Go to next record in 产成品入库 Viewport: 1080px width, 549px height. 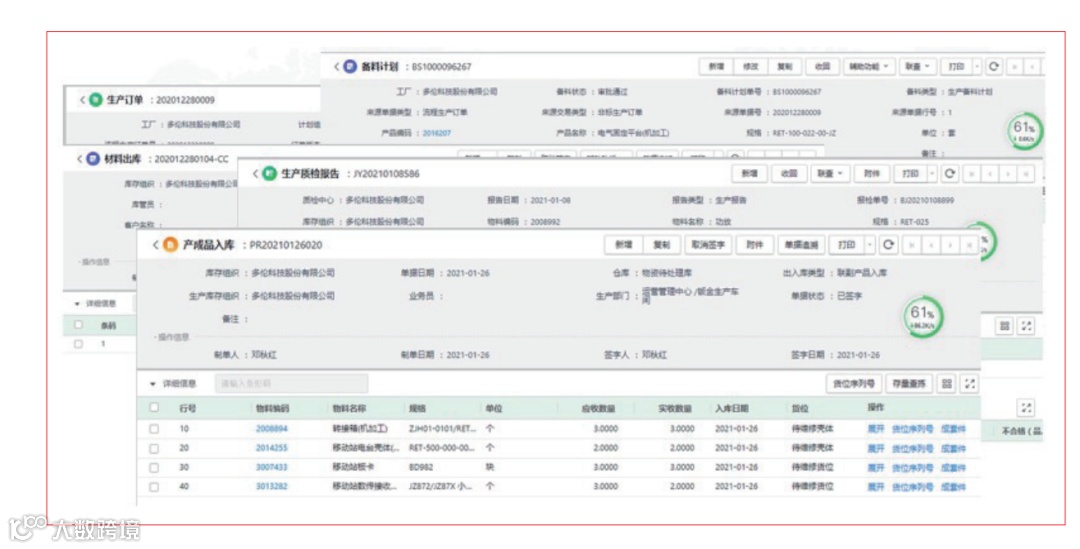click(951, 245)
